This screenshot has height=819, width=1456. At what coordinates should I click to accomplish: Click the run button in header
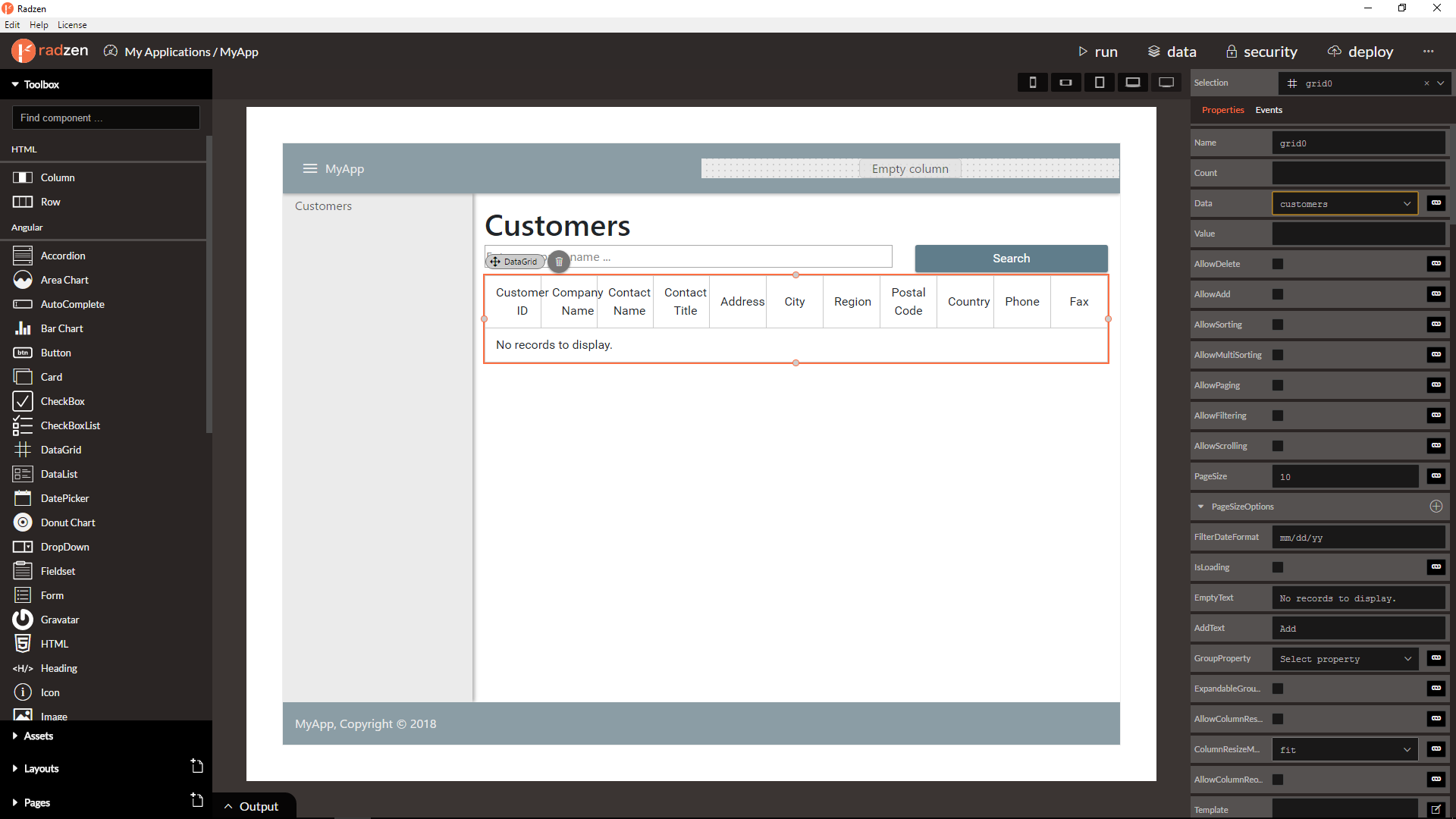point(1097,52)
